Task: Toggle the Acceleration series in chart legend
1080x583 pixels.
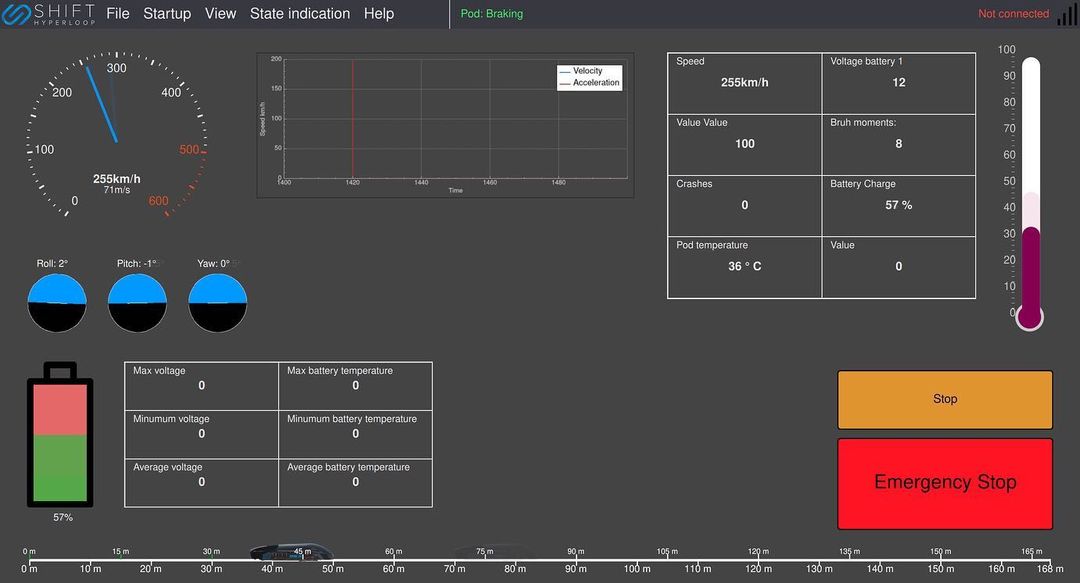Action: (595, 83)
